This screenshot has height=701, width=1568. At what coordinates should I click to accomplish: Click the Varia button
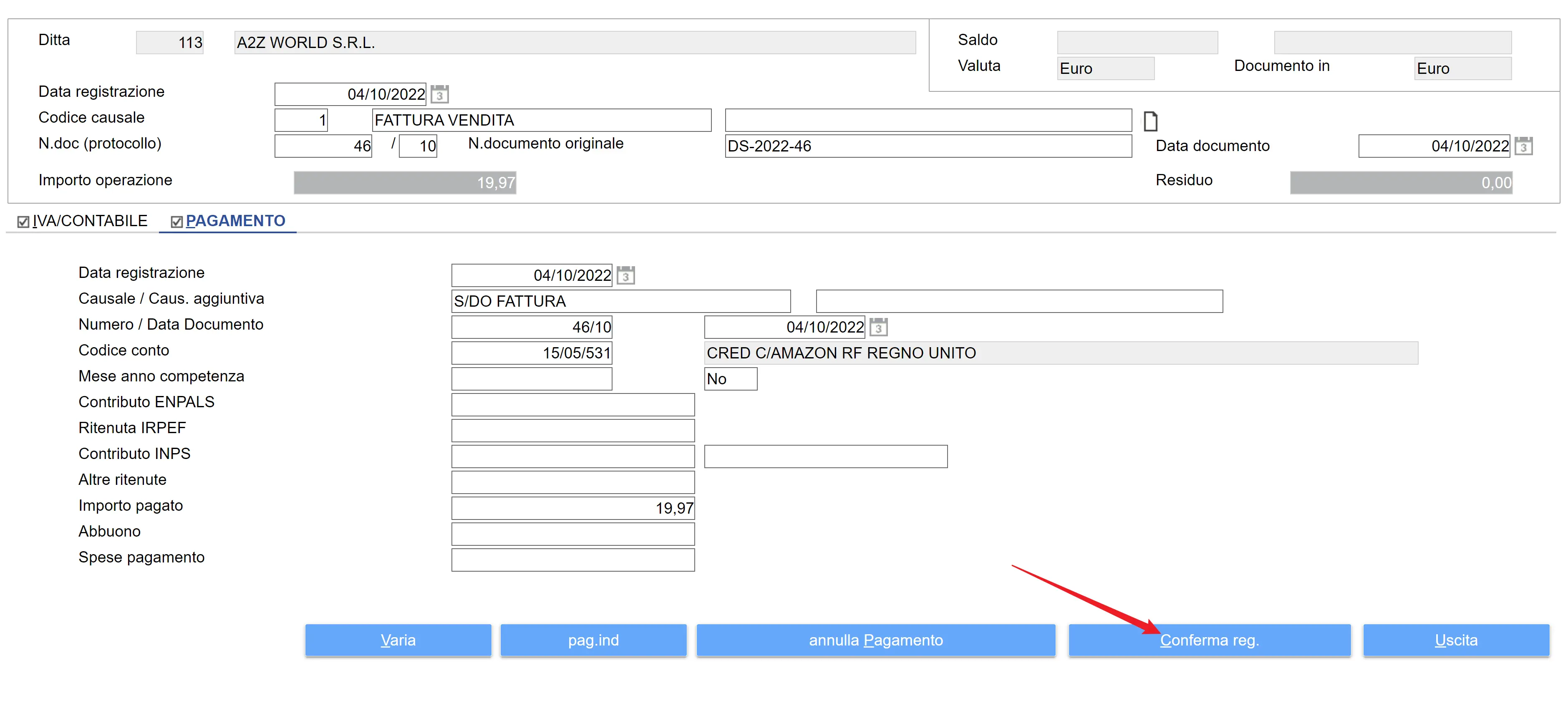click(x=398, y=640)
